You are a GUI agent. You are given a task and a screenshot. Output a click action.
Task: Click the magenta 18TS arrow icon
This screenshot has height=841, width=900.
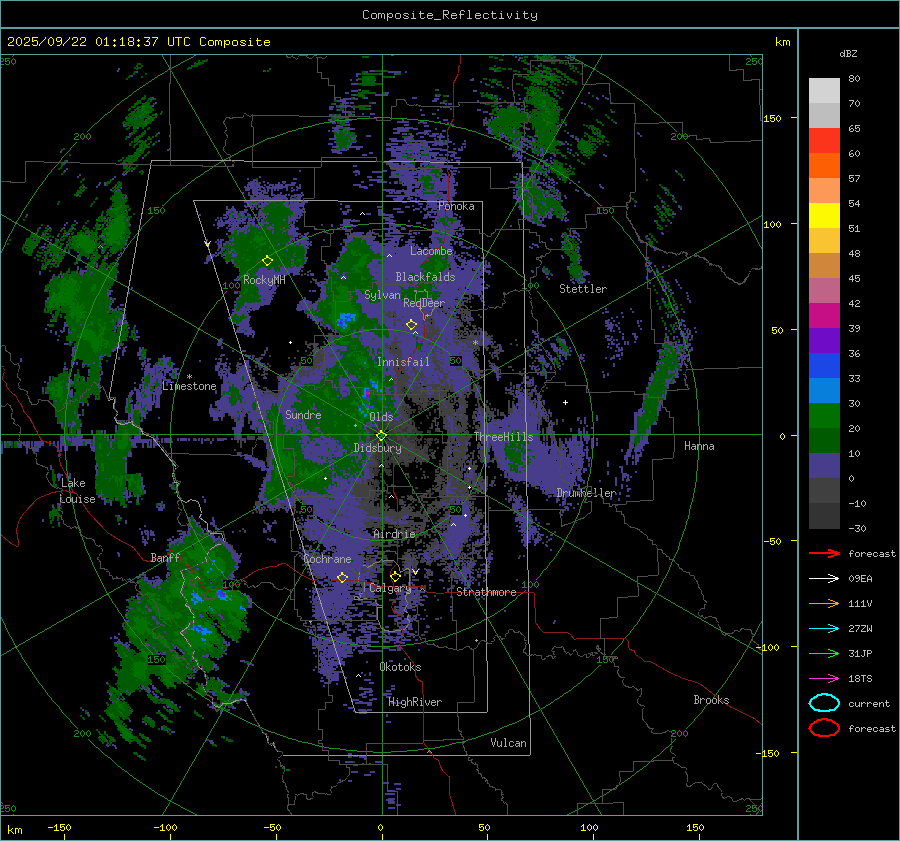[824, 678]
